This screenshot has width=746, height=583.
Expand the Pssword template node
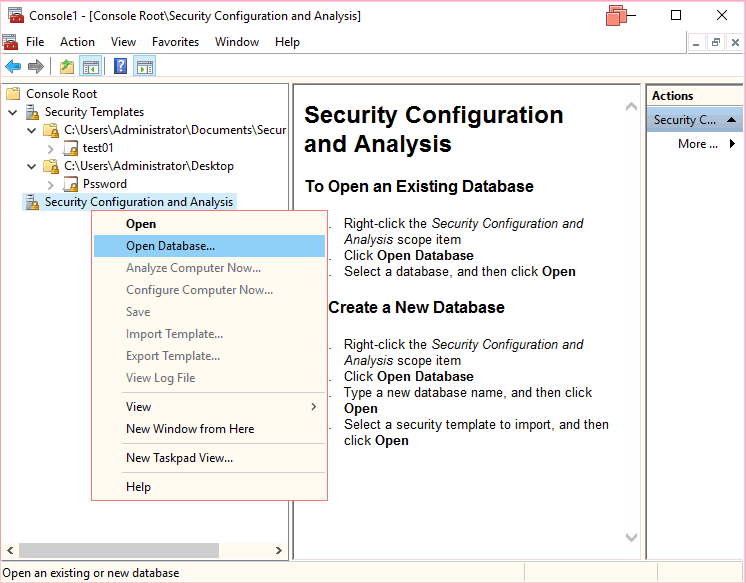point(51,185)
